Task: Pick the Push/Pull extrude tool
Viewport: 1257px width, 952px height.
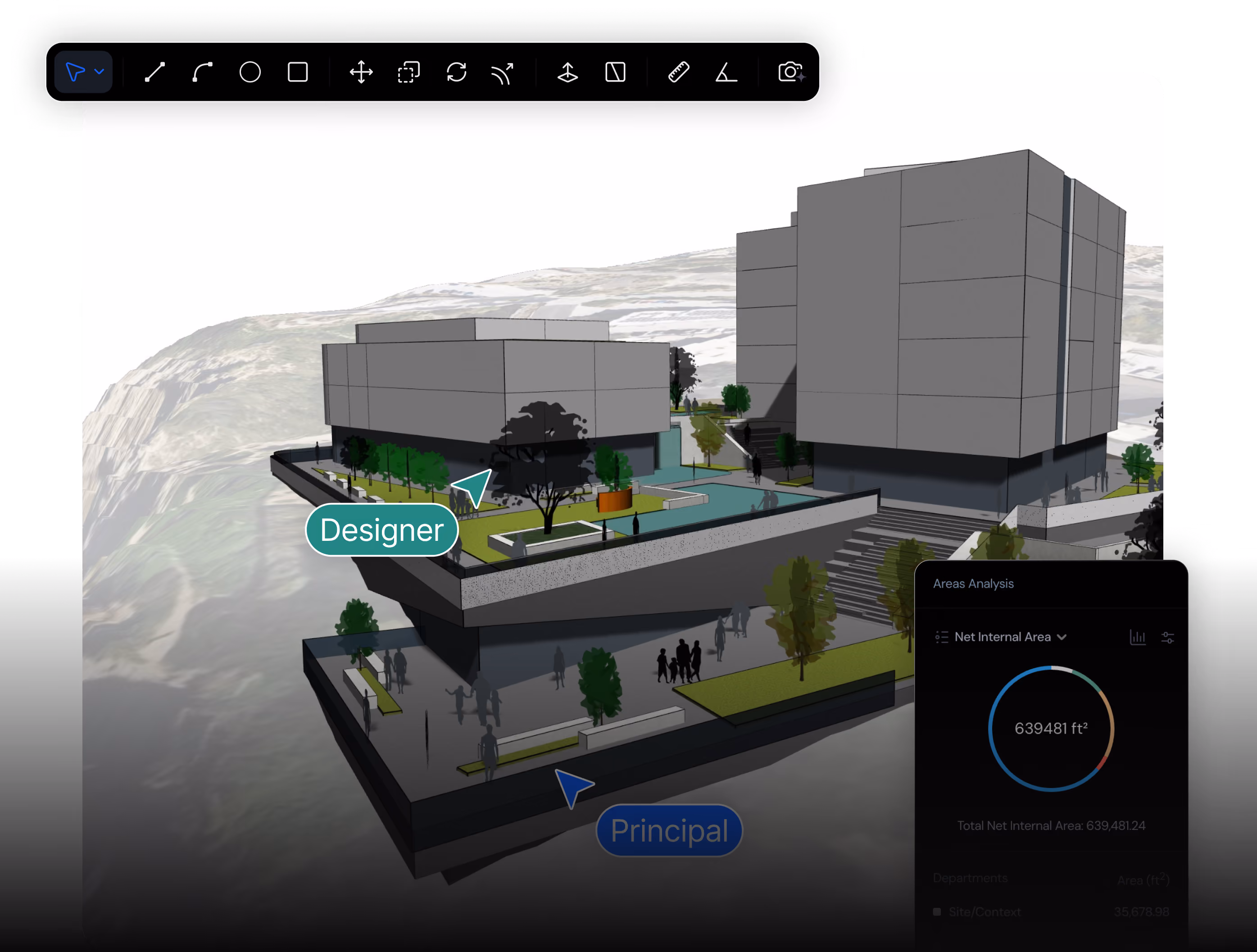Action: (567, 72)
